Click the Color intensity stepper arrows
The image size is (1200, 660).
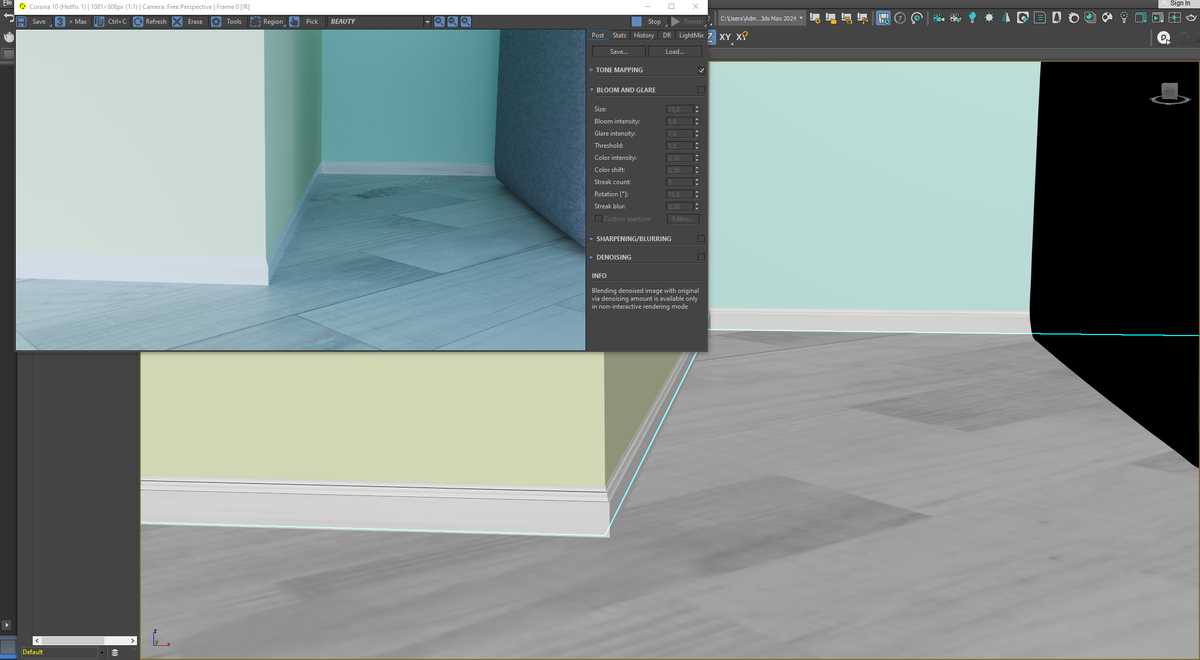coord(697,158)
